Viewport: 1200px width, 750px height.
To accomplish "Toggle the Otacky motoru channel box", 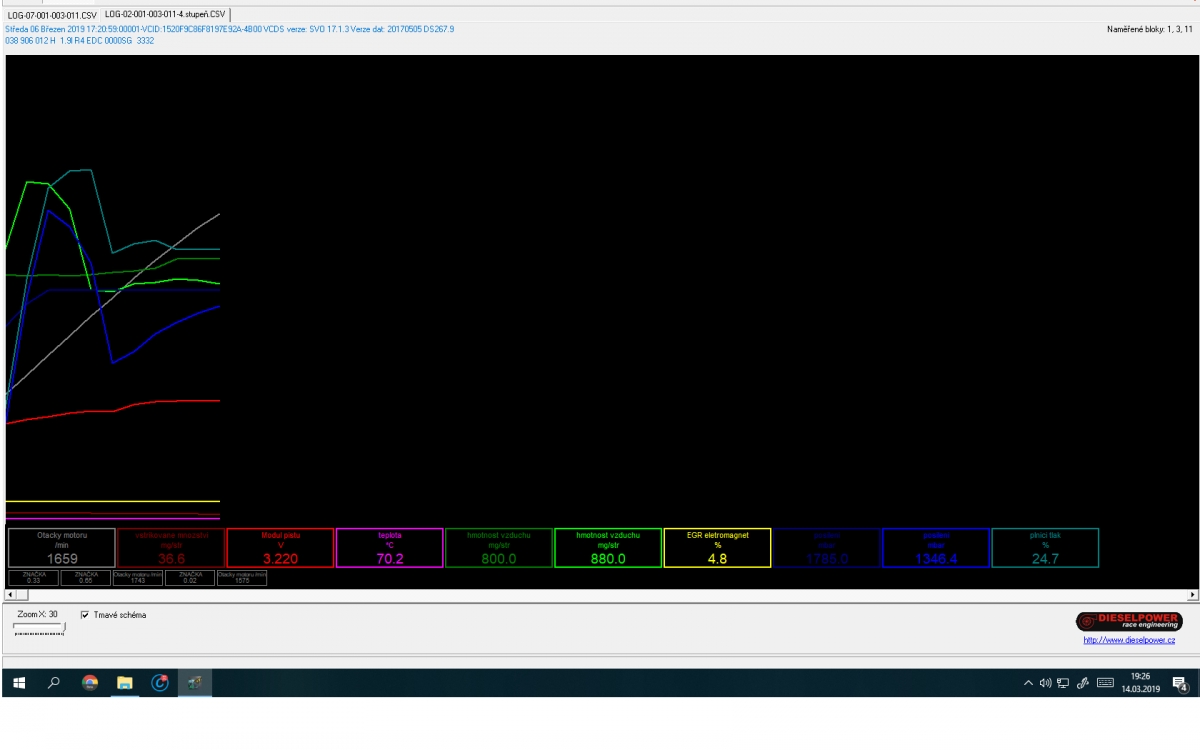I will 62,548.
